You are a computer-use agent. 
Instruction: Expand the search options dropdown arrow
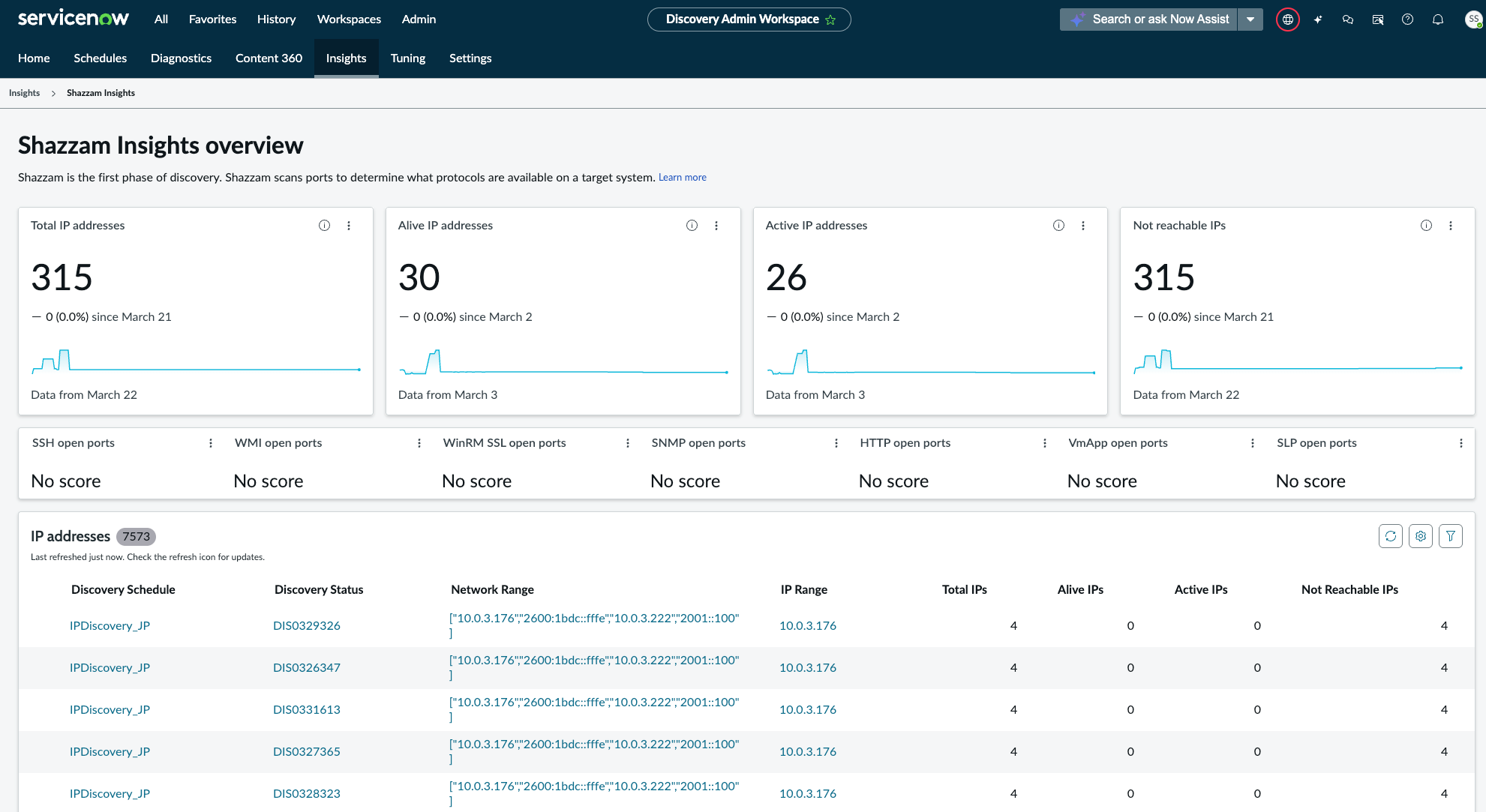pos(1250,19)
